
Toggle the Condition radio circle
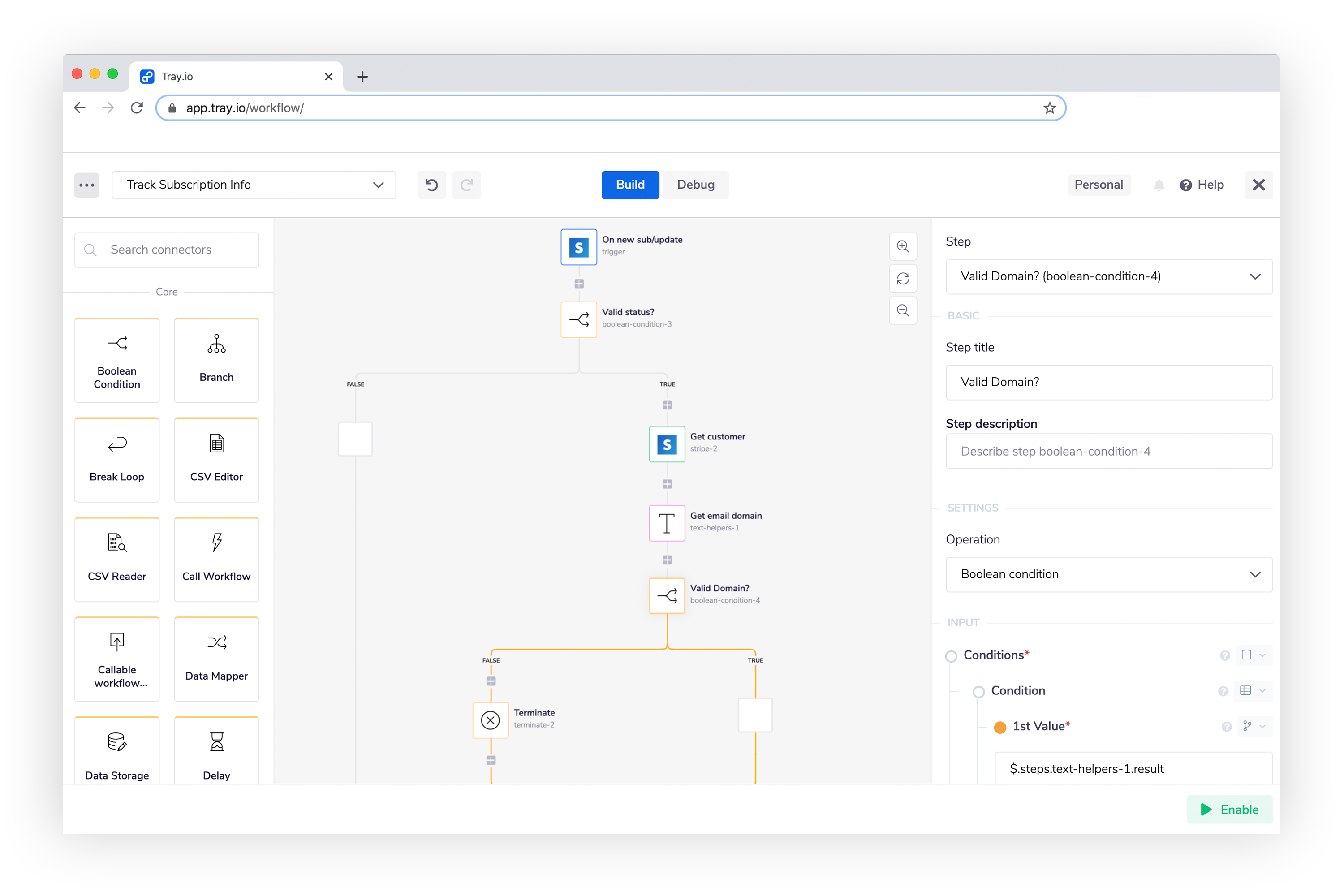[x=979, y=691]
